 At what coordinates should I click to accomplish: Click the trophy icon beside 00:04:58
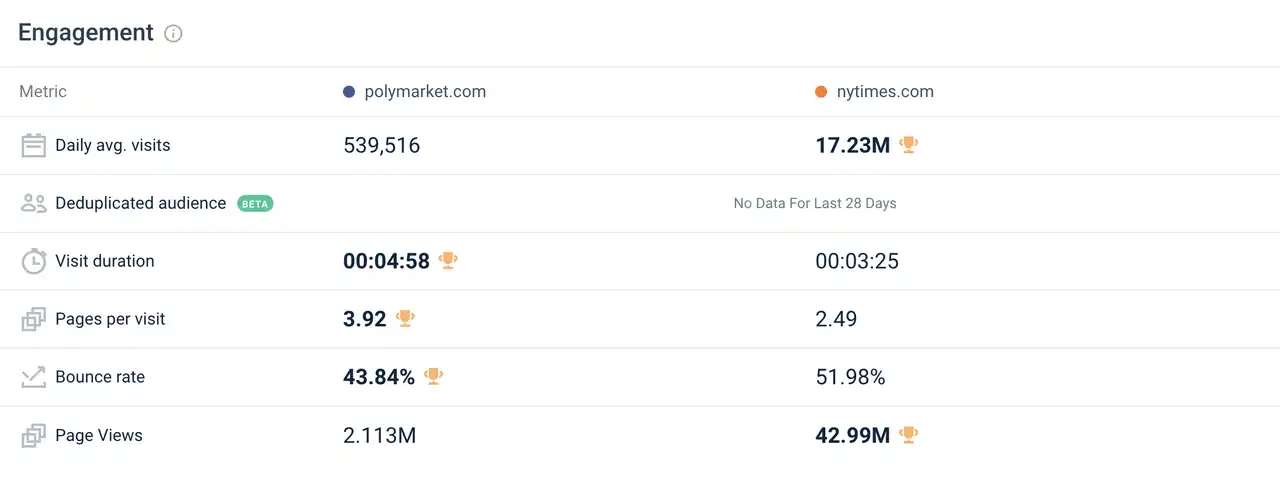[x=448, y=261]
